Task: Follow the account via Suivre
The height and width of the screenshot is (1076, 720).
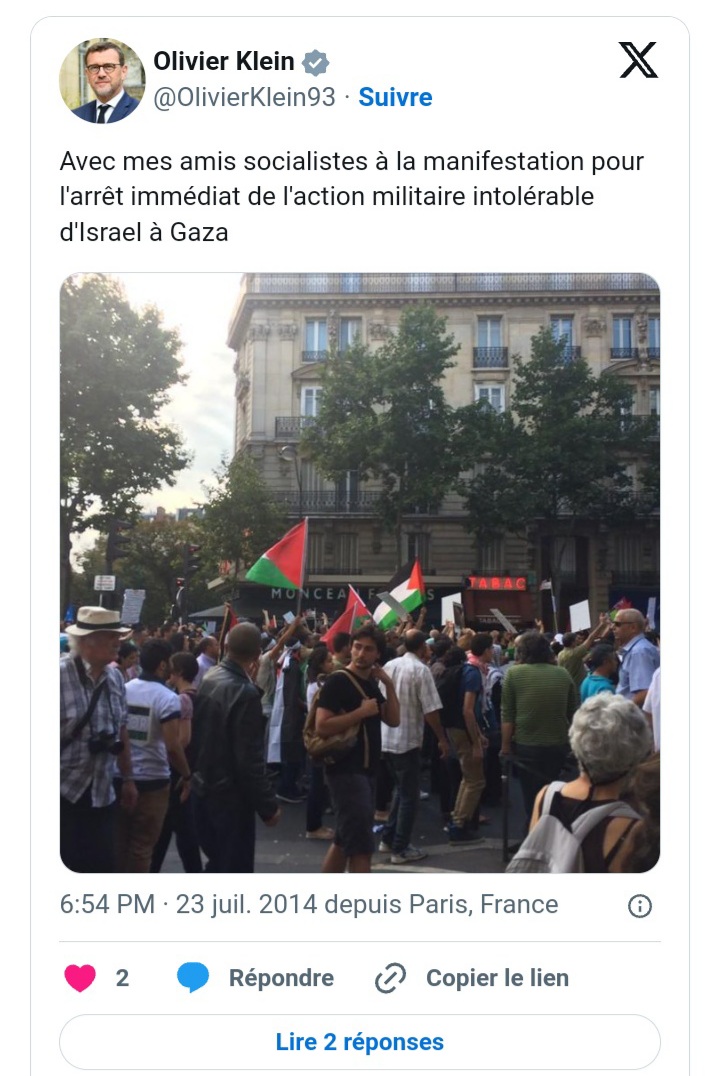Action: (395, 97)
